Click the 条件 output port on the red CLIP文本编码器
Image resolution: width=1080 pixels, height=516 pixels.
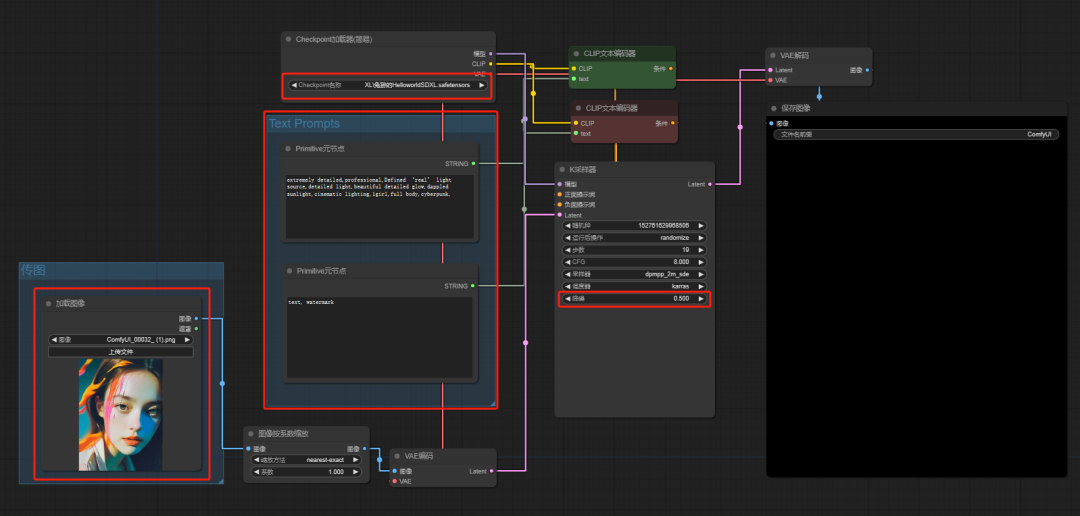point(672,123)
